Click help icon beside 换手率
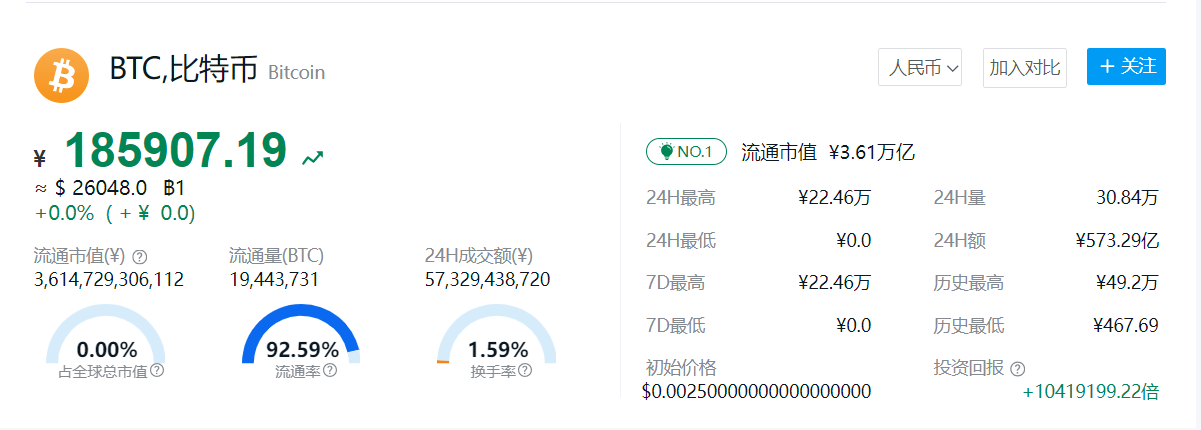 525,371
